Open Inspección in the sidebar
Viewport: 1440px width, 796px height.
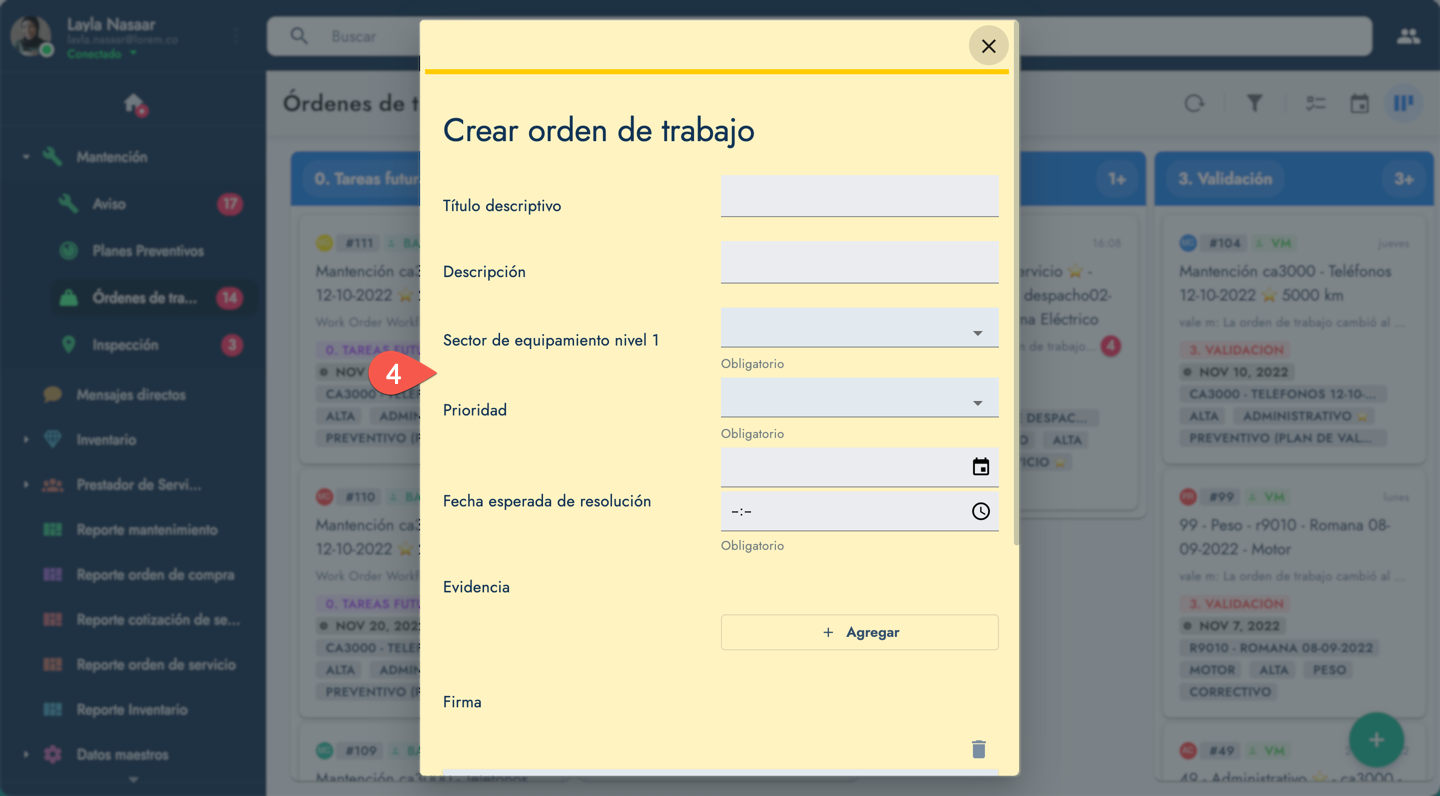tap(125, 345)
